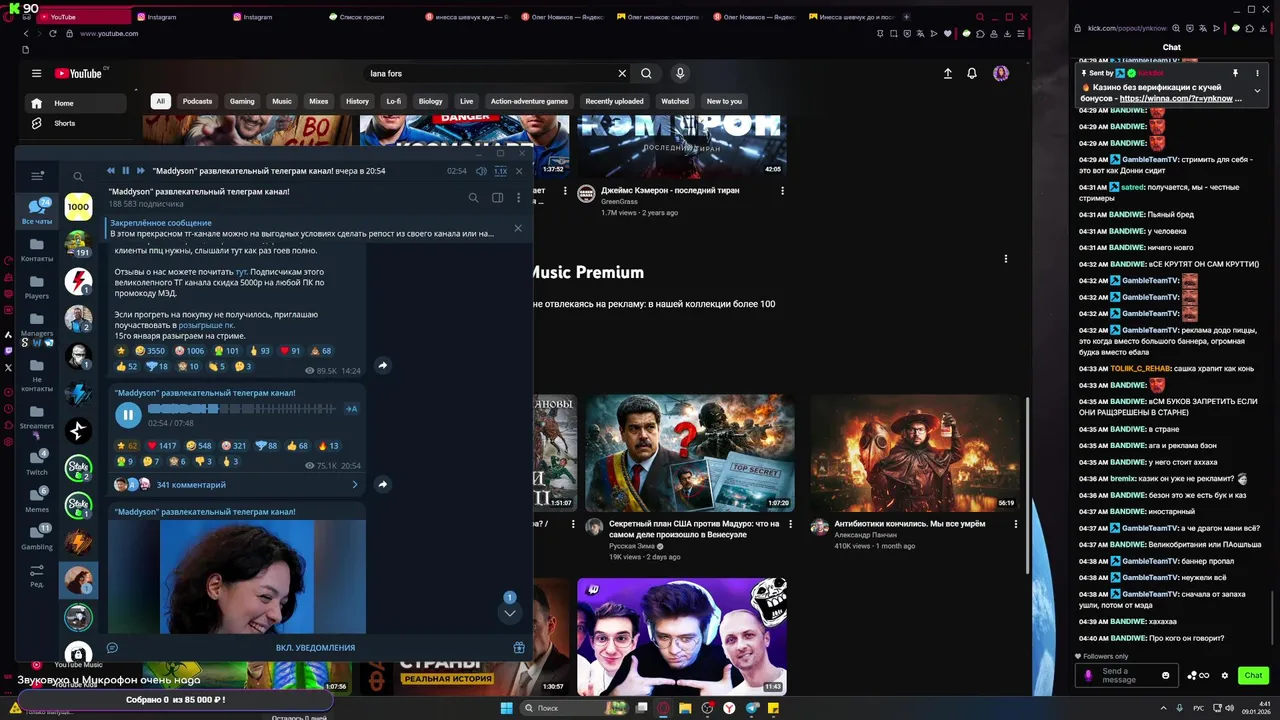Image resolution: width=1280 pixels, height=720 pixels.
Task: Jump to latest message down arrow
Action: coord(510,613)
